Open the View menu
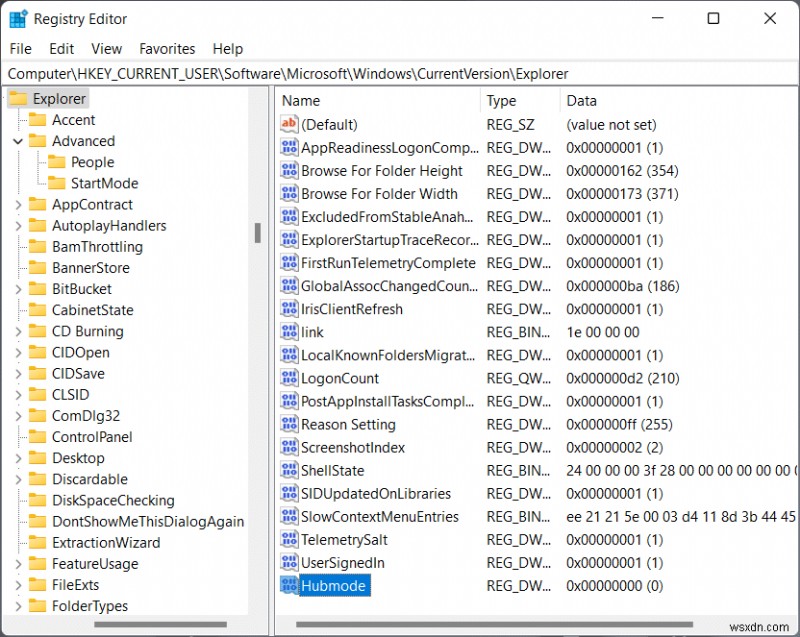 107,49
